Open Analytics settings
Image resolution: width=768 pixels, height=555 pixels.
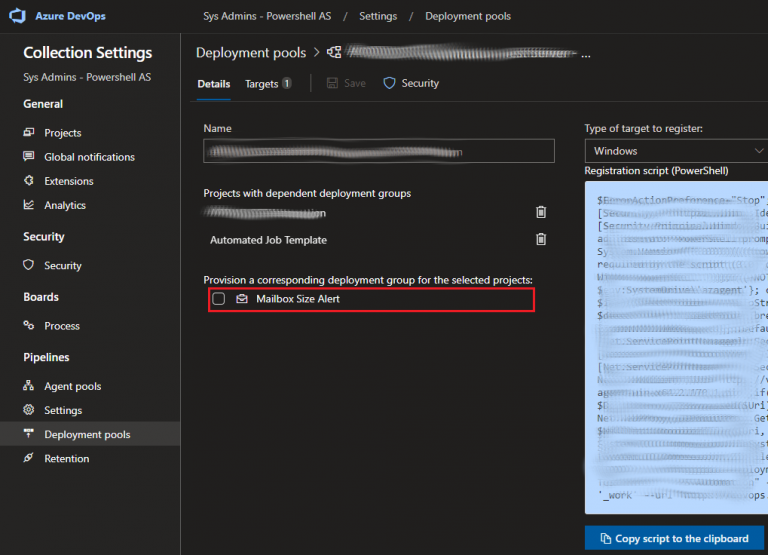tap(65, 205)
